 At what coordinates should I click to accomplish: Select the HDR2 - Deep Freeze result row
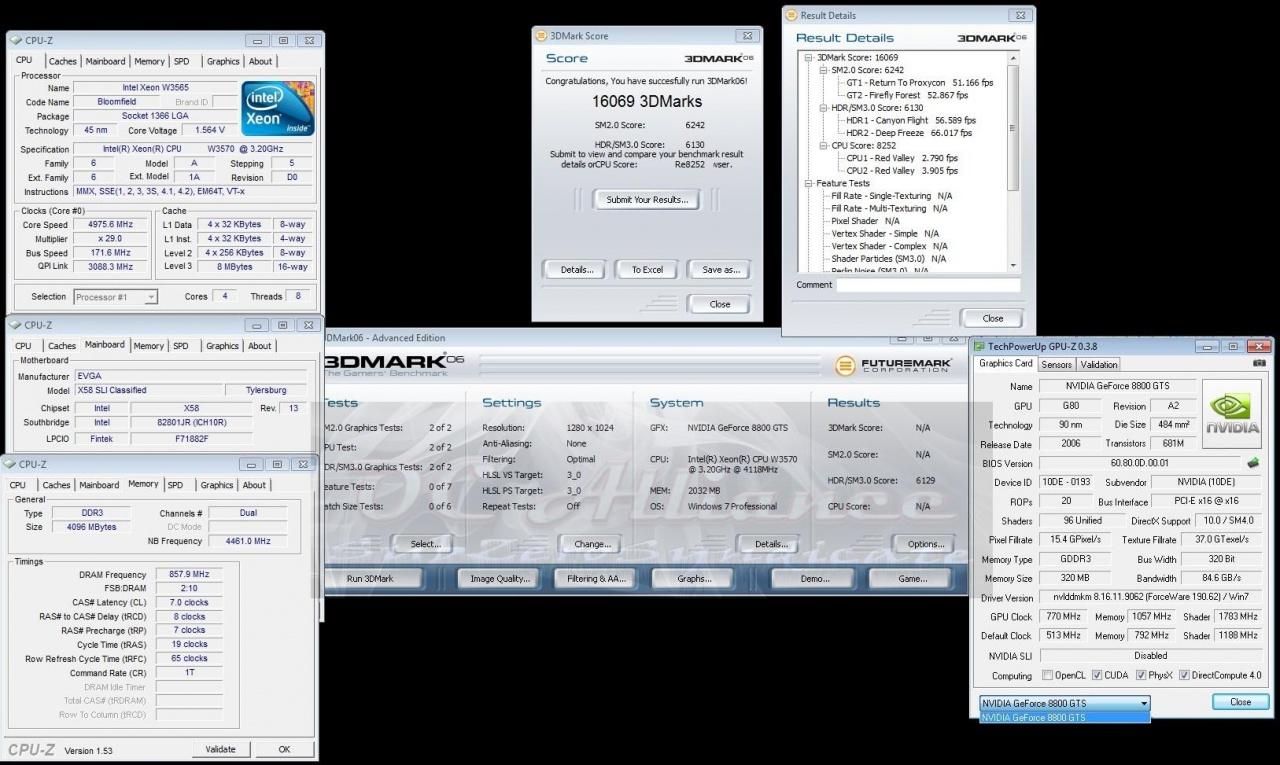[x=909, y=133]
